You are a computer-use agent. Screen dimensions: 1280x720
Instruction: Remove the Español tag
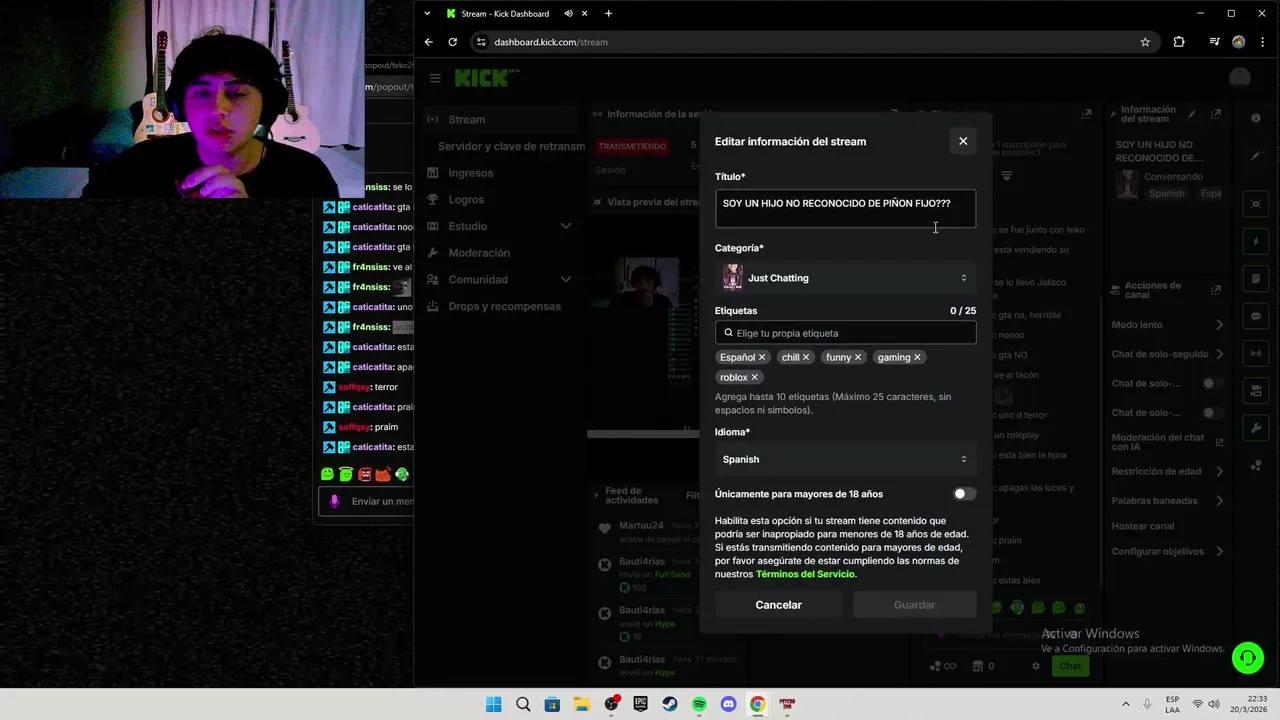pos(762,357)
